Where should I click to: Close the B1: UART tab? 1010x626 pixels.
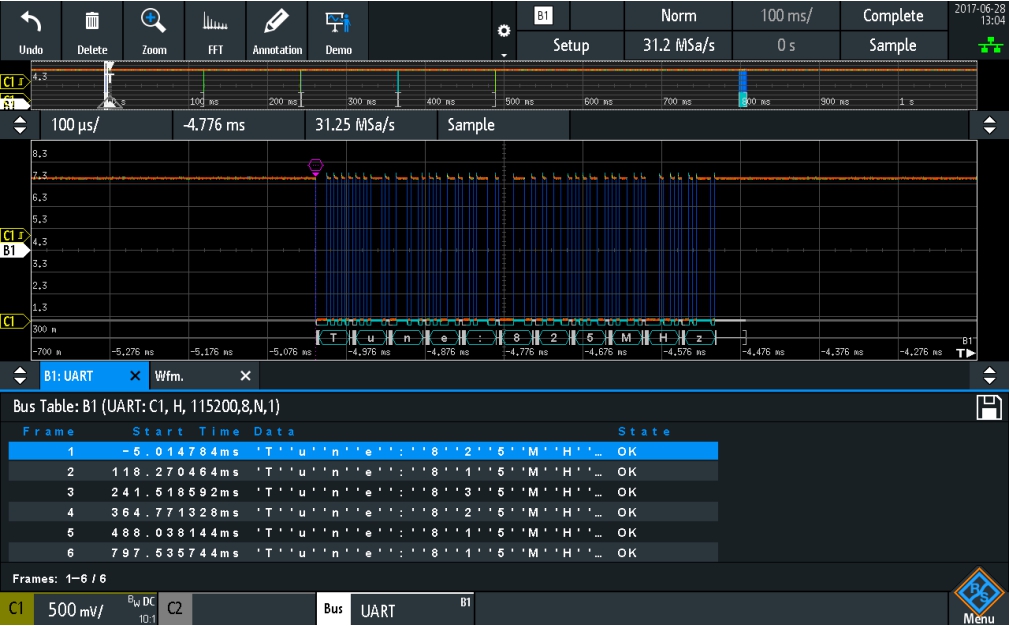click(x=135, y=376)
